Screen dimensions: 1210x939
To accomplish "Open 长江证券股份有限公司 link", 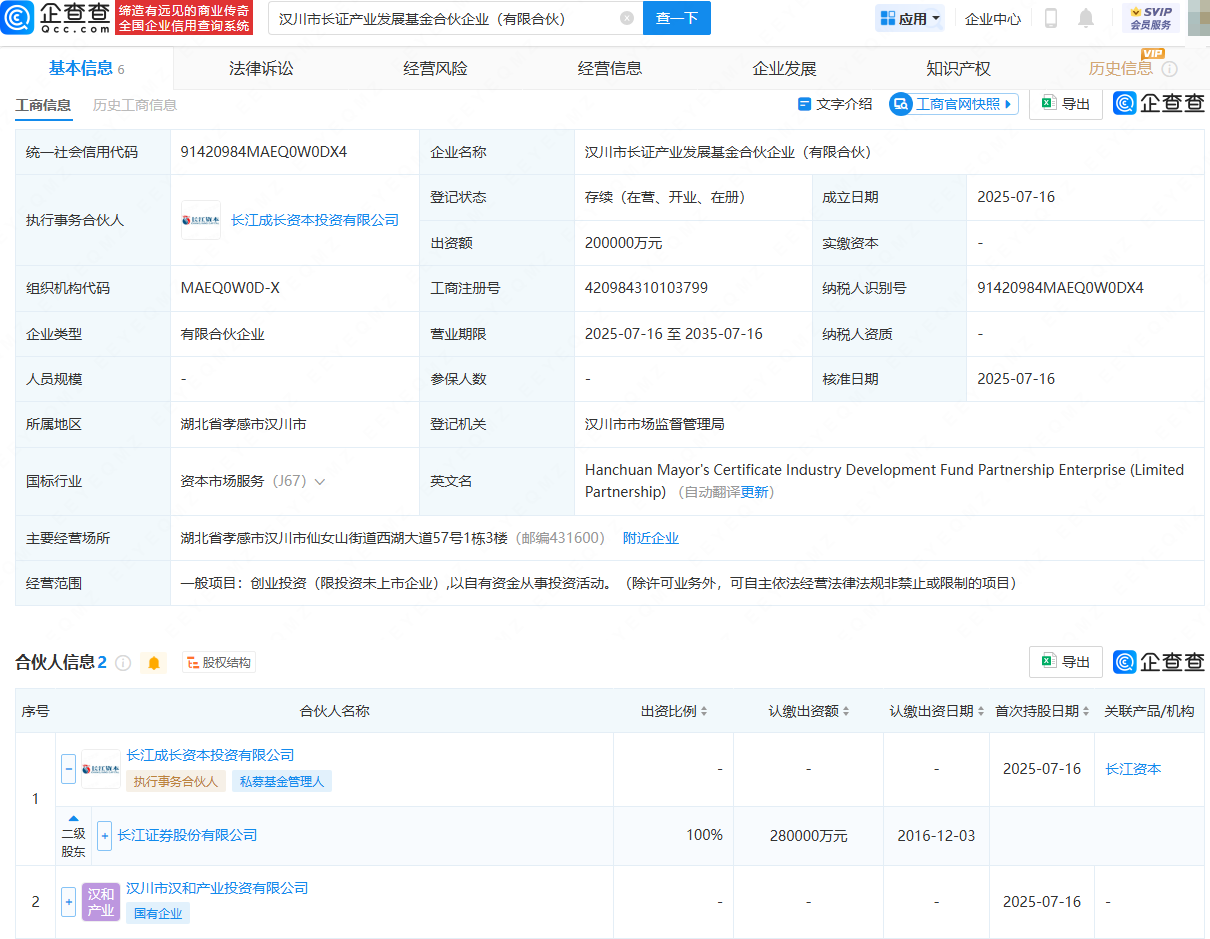I will 187,835.
